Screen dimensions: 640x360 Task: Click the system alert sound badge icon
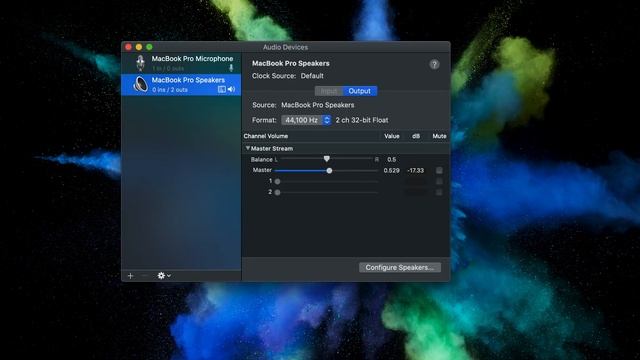222,89
